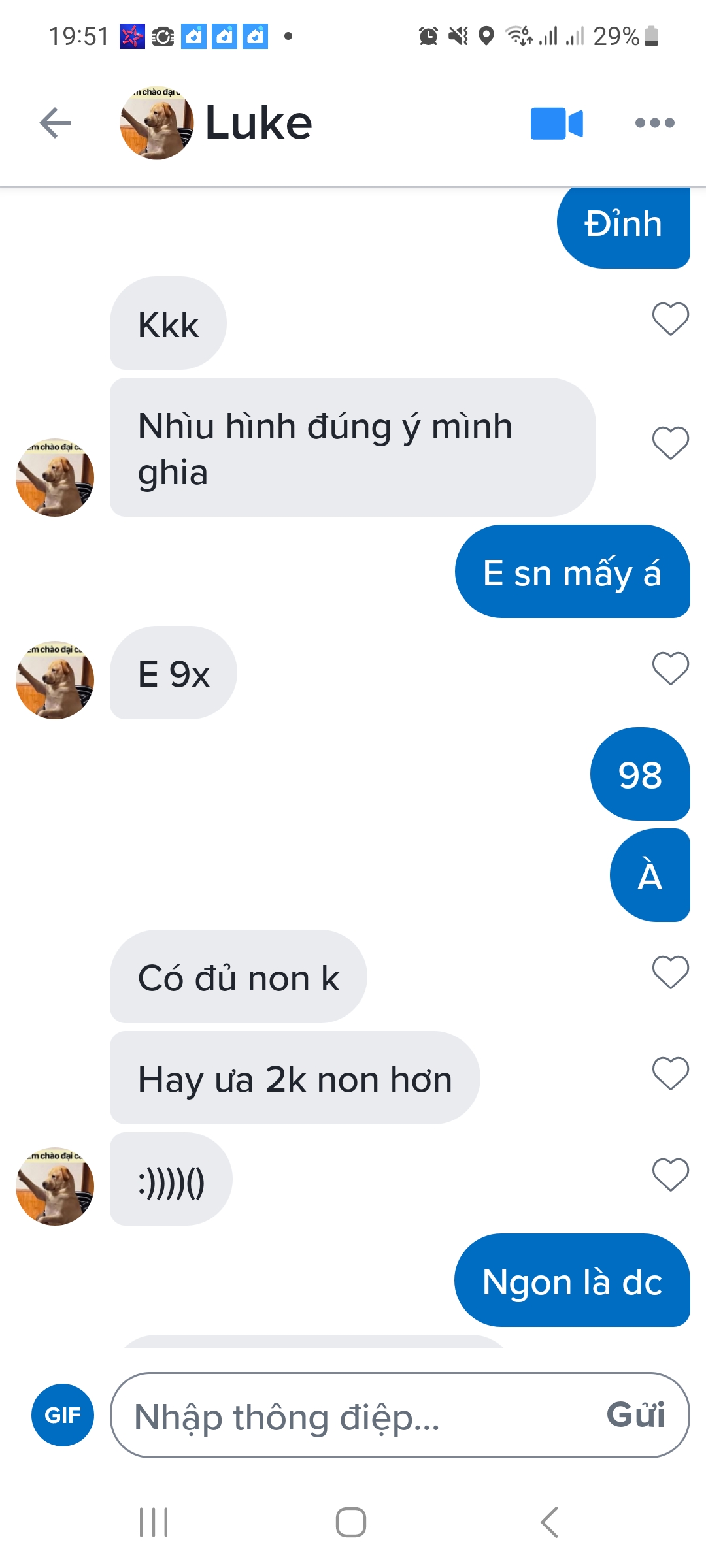This screenshot has width=706, height=1568.
Task: Tap Luke's profile picture in header
Action: tap(157, 123)
